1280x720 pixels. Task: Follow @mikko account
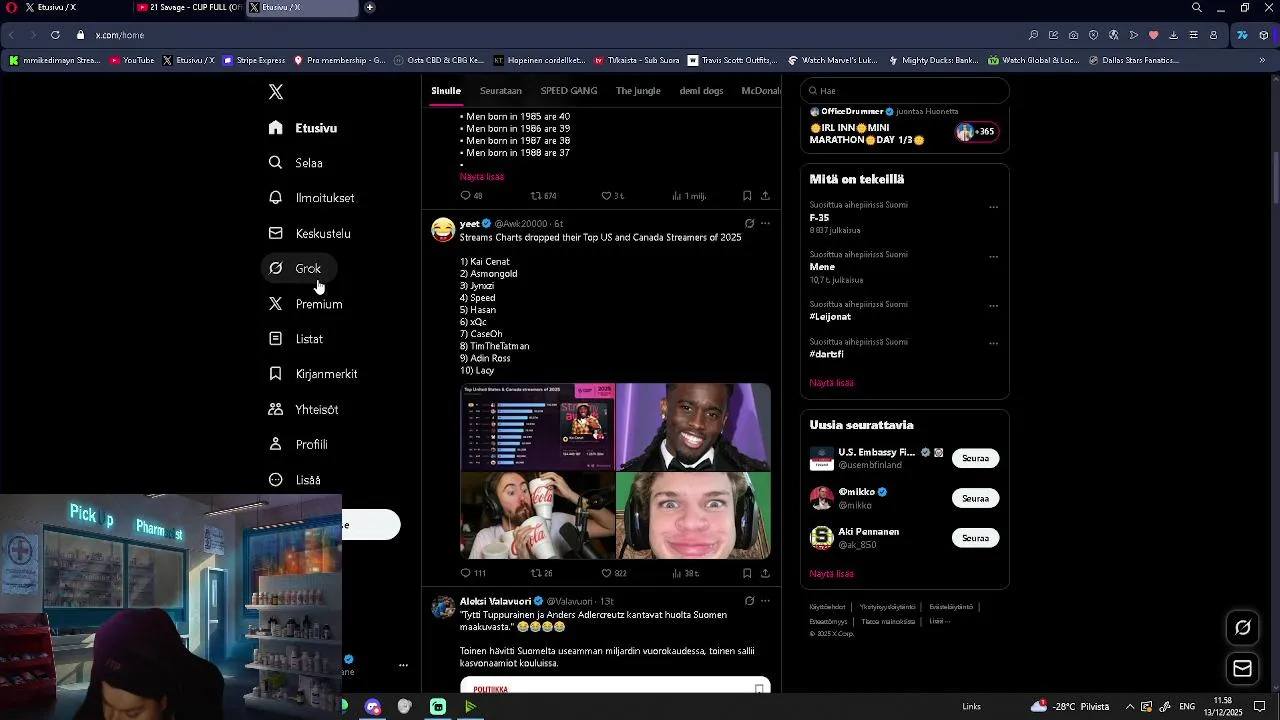[975, 498]
